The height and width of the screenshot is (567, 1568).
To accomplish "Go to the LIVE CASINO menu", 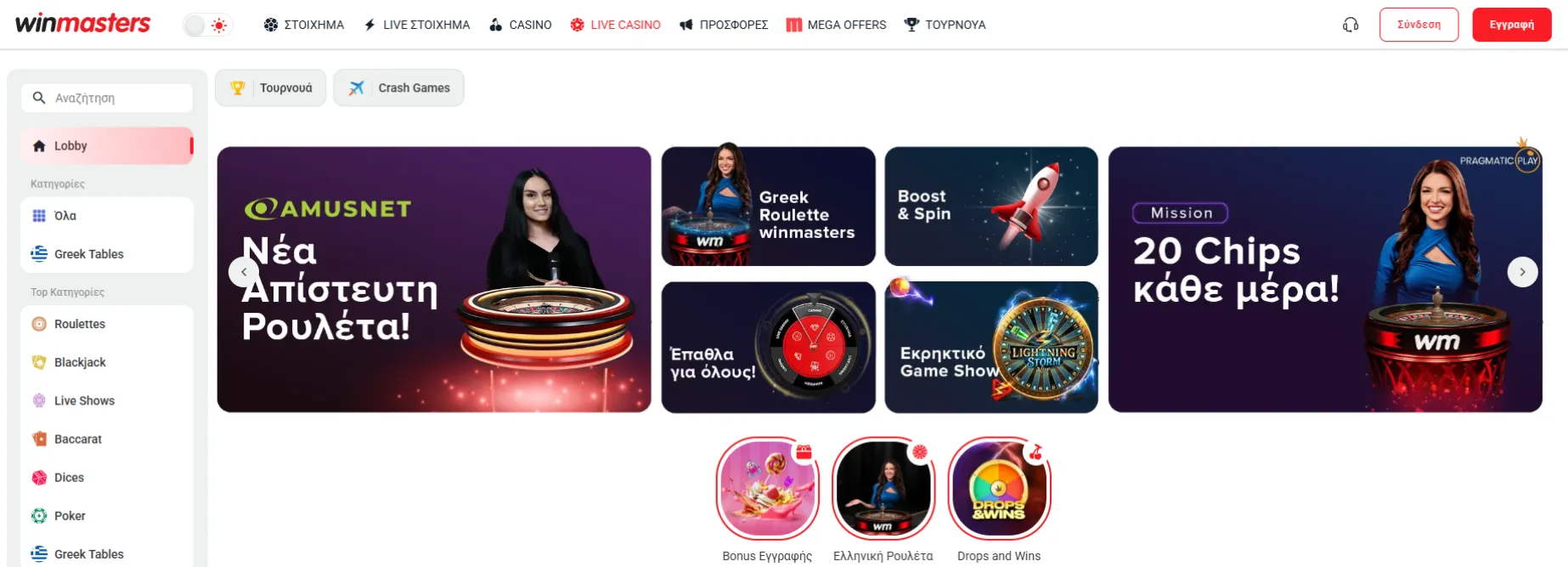I will point(615,25).
